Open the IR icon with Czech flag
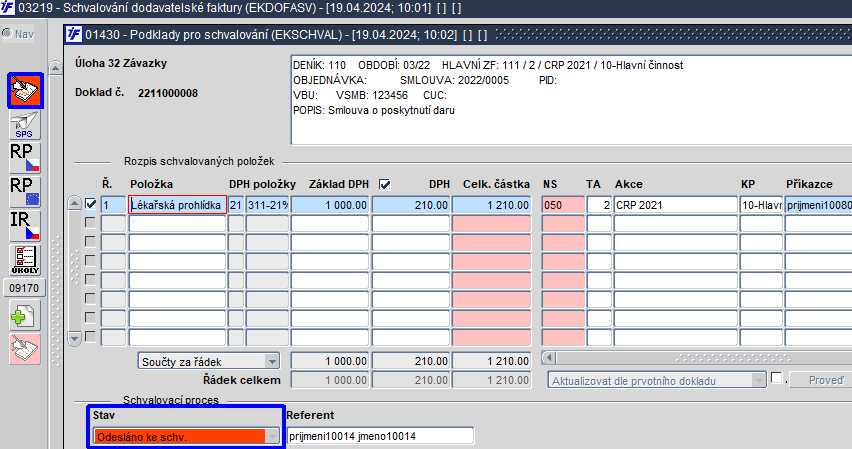 click(25, 226)
